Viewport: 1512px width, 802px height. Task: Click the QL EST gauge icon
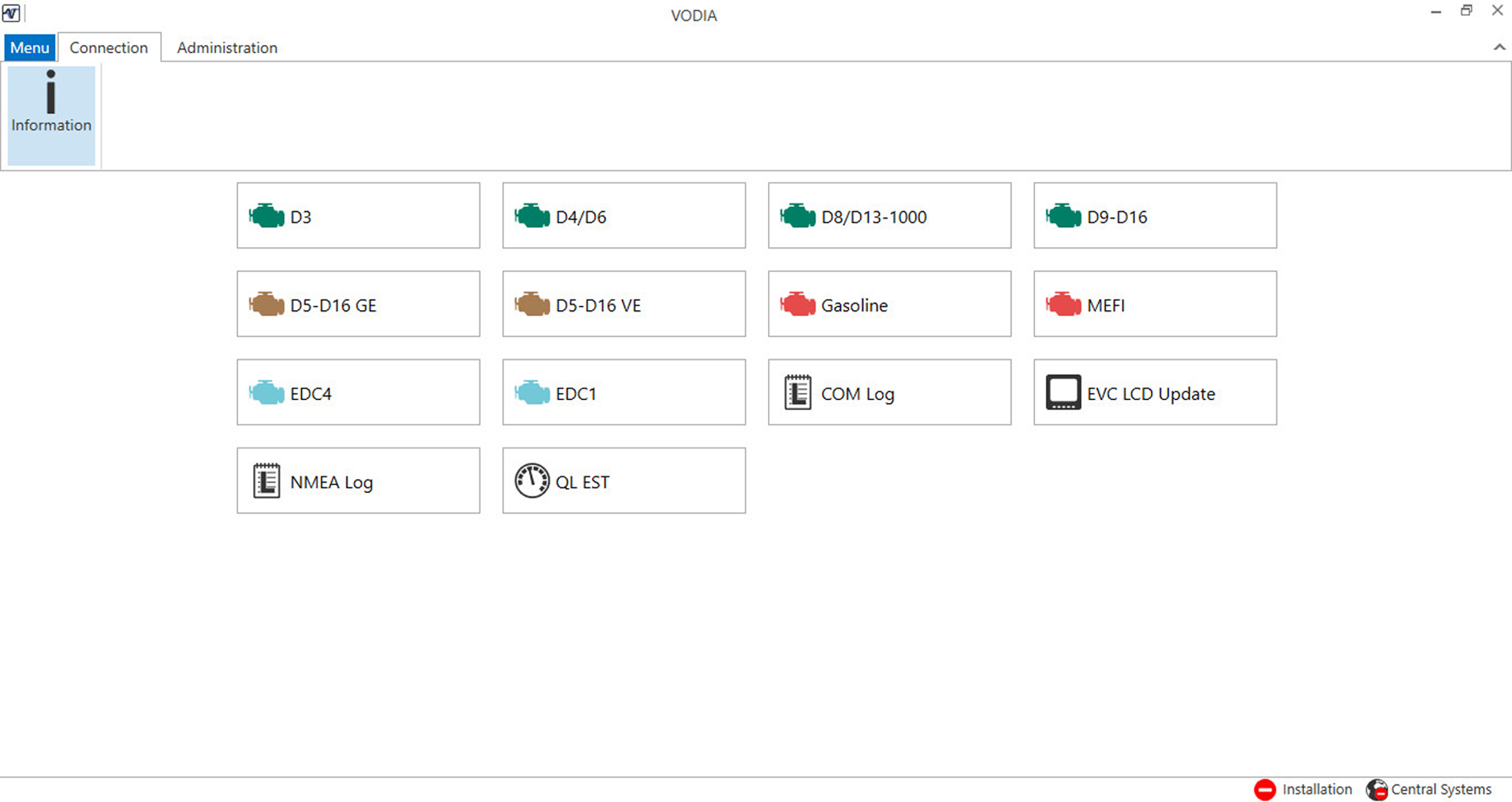[x=532, y=481]
